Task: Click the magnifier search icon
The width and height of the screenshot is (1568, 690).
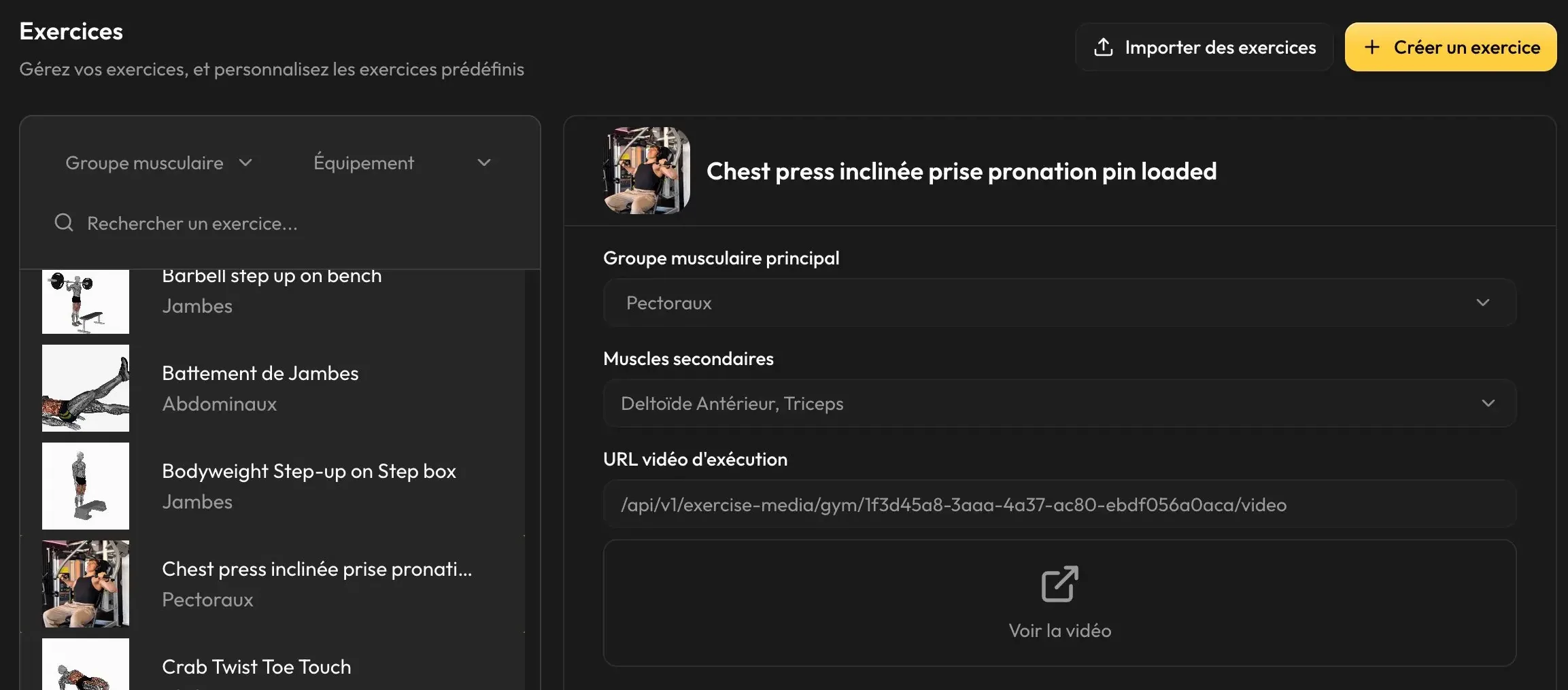Action: coord(64,222)
